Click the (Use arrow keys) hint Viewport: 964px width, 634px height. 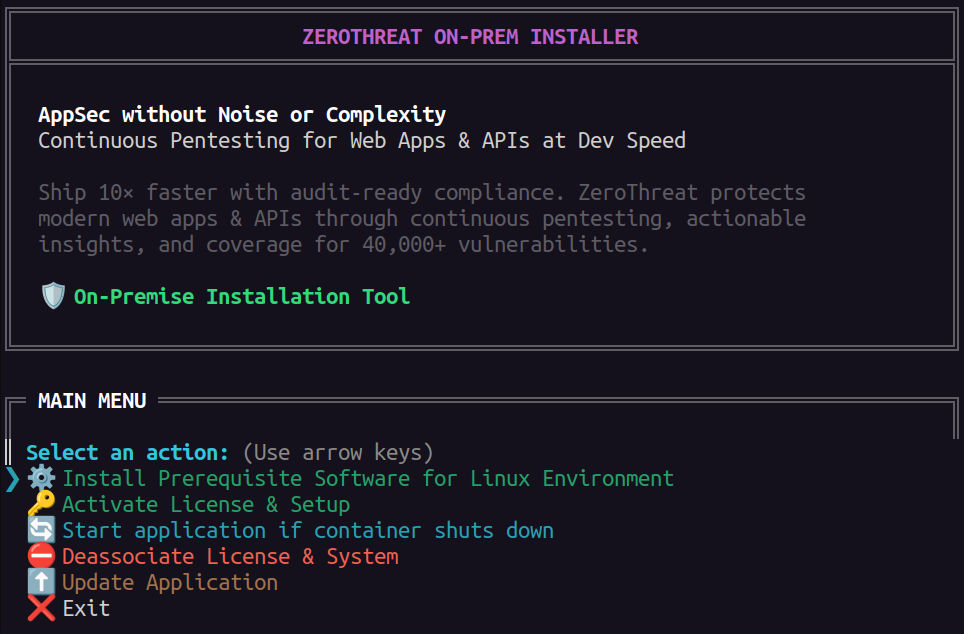(338, 453)
